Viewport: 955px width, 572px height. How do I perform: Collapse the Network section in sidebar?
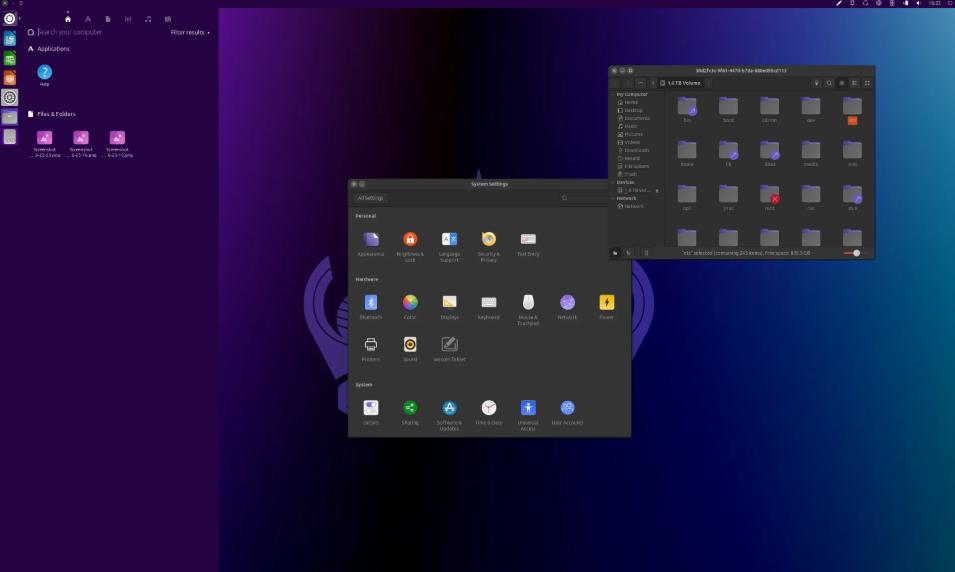[613, 198]
